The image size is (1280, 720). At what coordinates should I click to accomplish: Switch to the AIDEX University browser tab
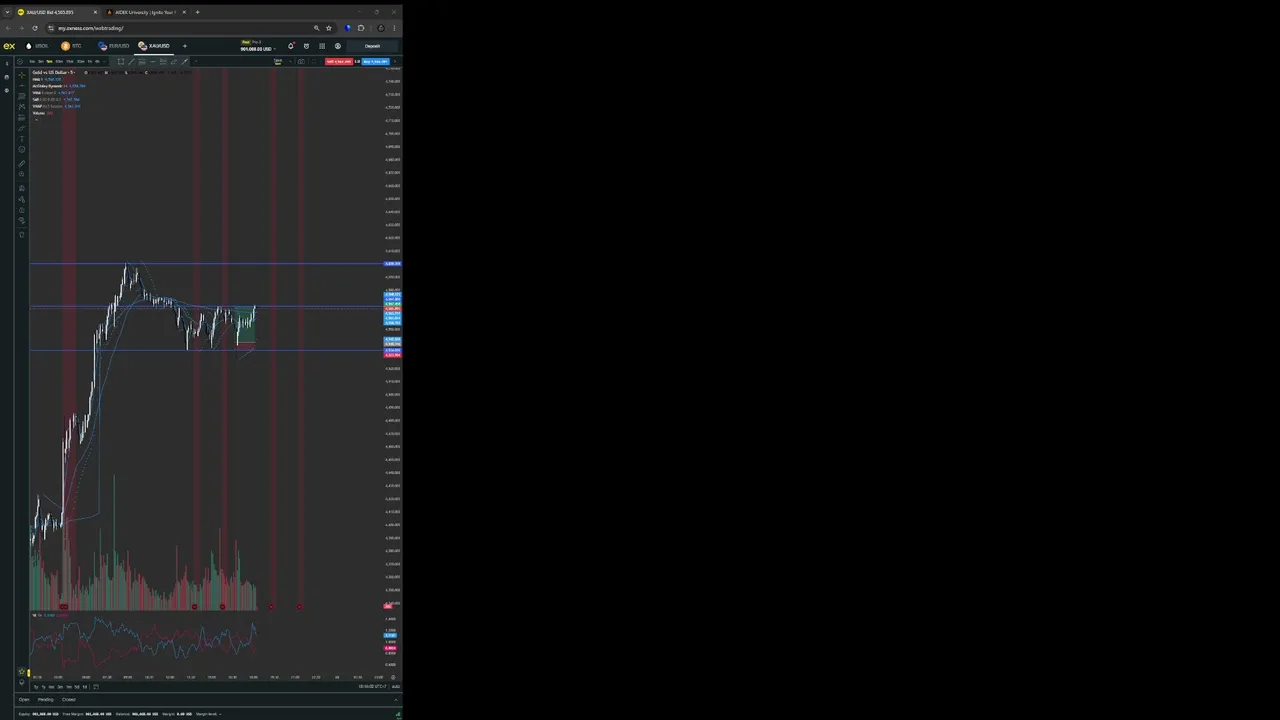tap(146, 12)
